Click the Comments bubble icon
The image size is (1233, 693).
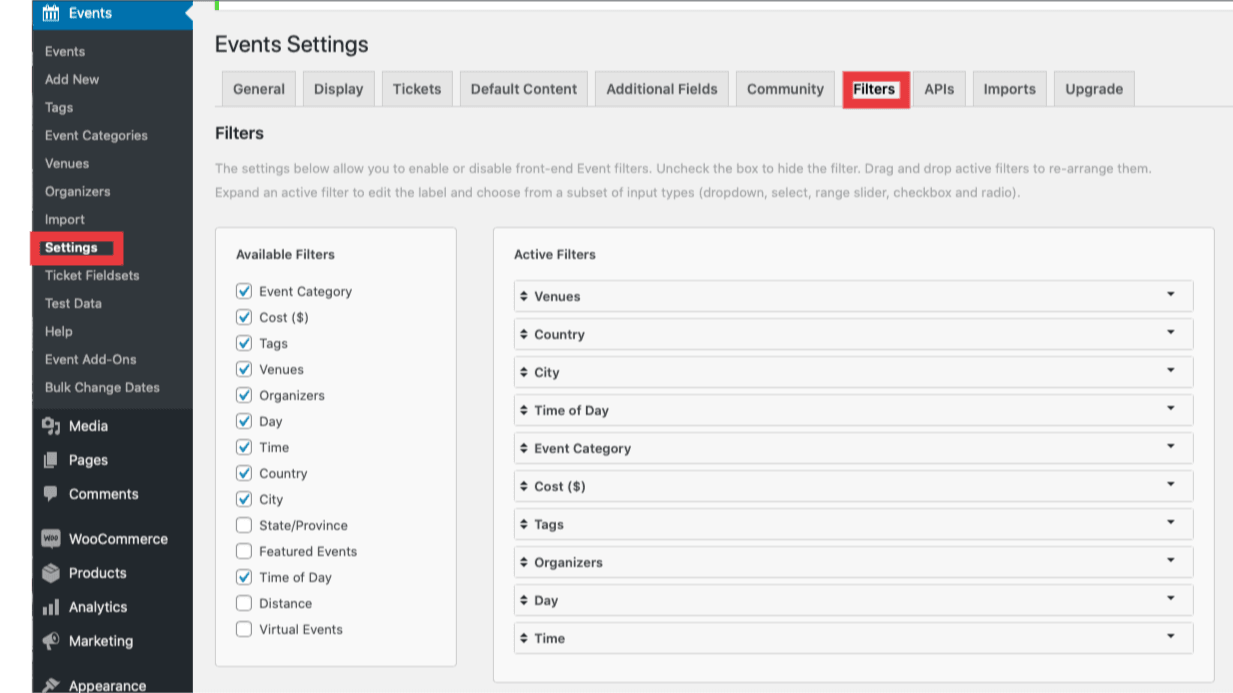(51, 494)
